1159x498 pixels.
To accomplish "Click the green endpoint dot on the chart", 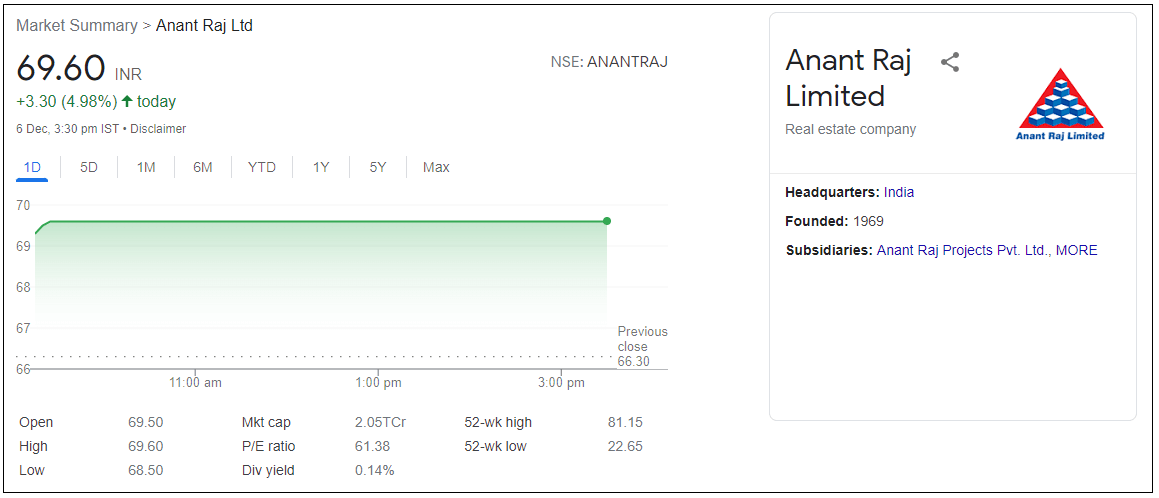I will (607, 221).
